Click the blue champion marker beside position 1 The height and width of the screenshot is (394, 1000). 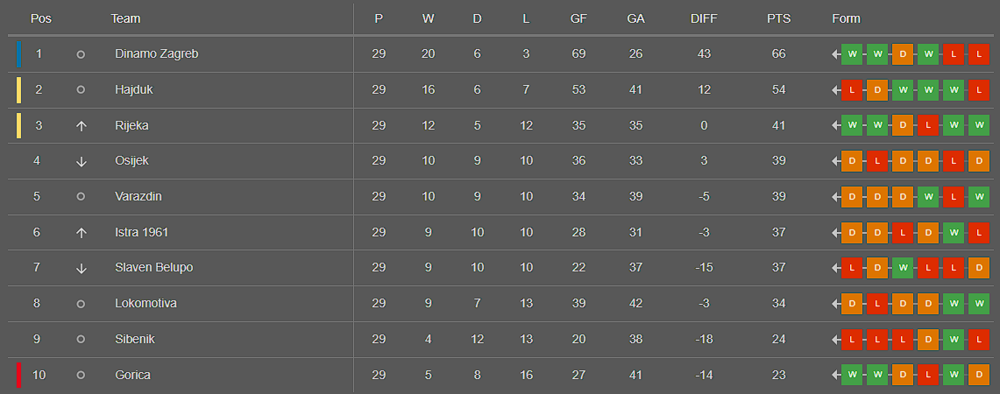click(x=19, y=54)
